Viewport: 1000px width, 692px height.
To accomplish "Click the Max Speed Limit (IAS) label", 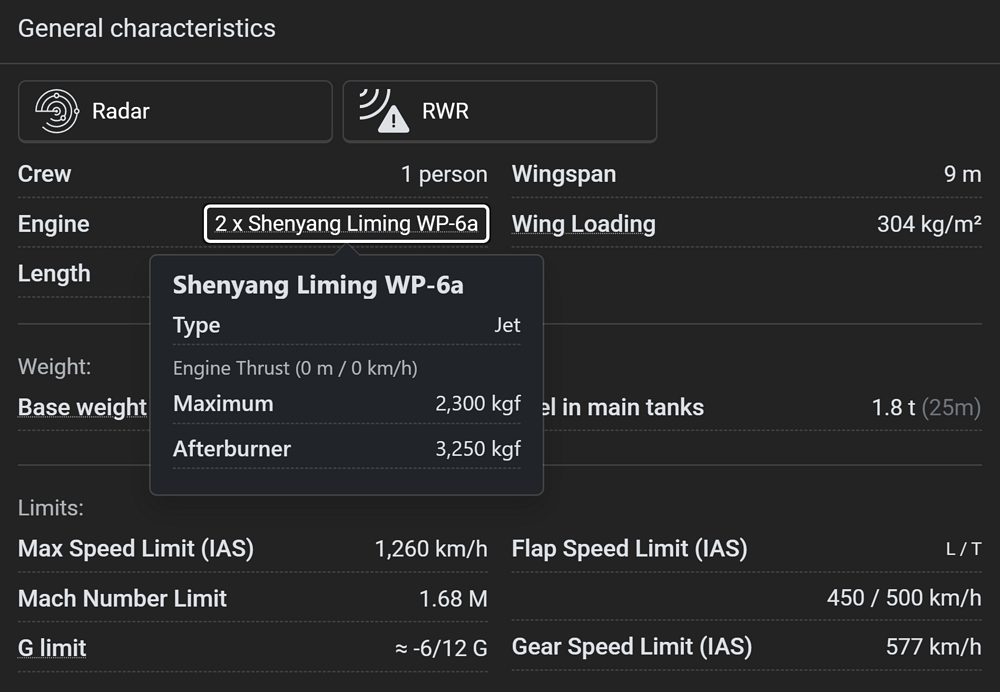I will click(136, 549).
